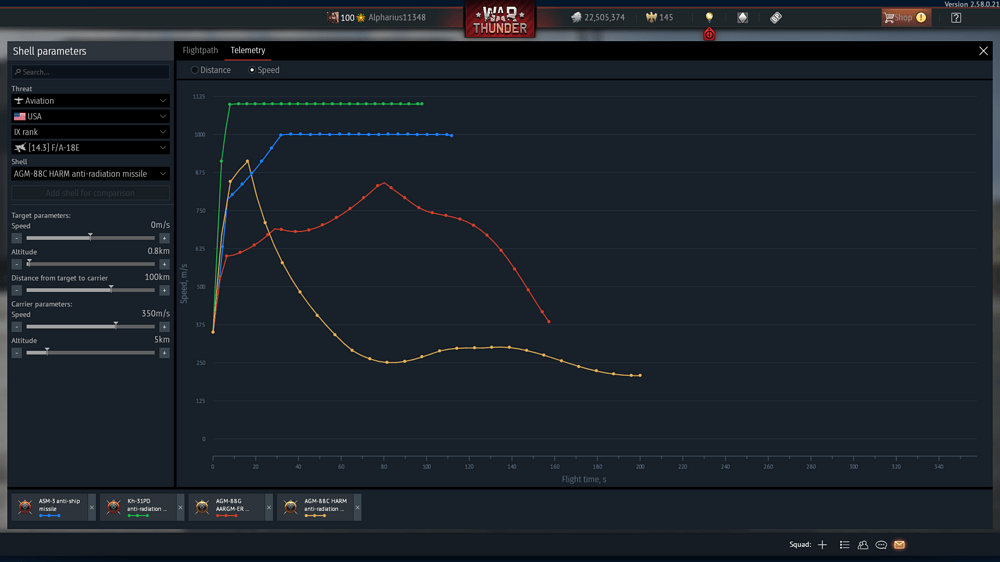The image size is (1000, 562).
Task: Open the mail envelope icon
Action: point(899,545)
